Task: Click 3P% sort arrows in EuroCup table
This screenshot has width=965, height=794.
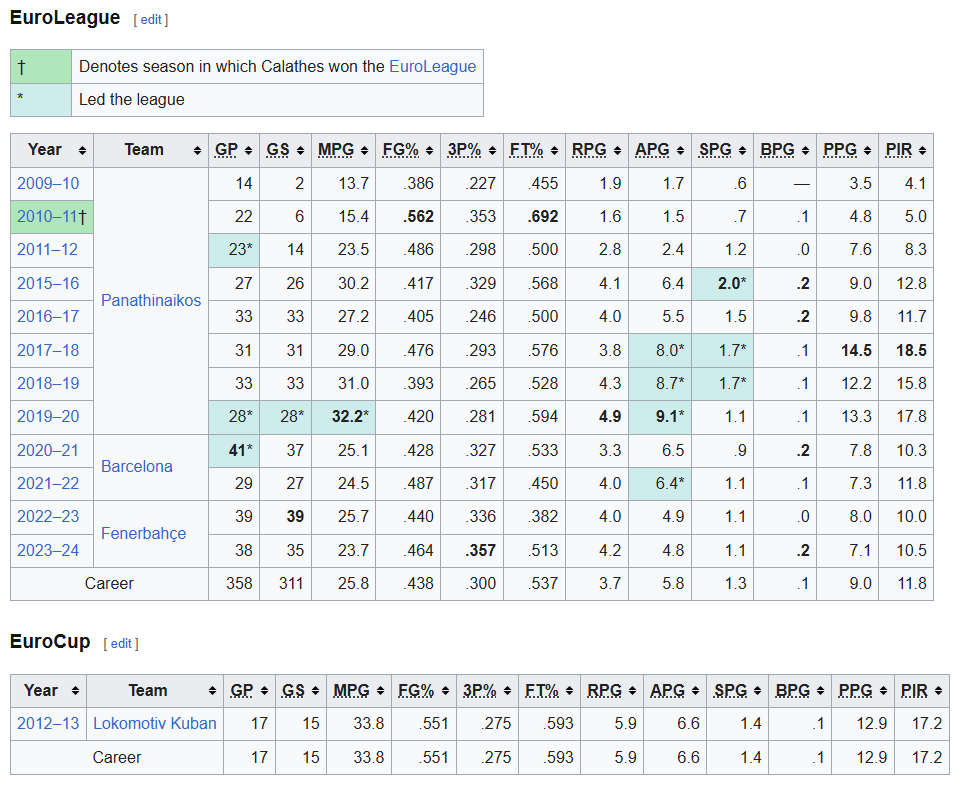Action: pos(507,691)
